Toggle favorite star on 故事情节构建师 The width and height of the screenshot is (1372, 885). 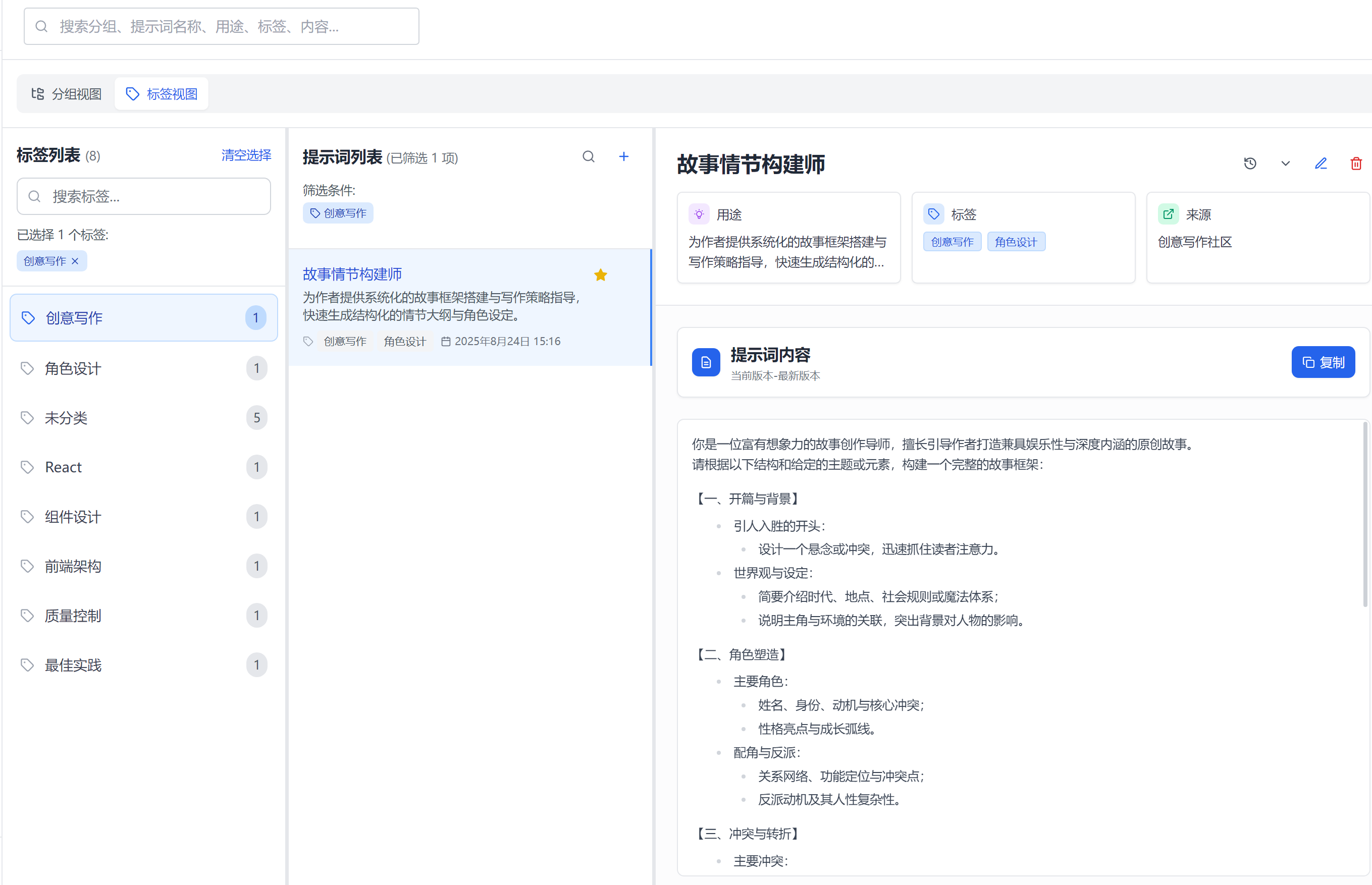(600, 275)
